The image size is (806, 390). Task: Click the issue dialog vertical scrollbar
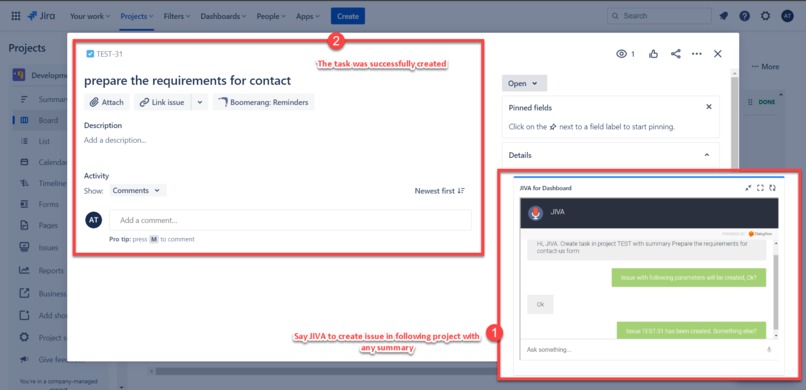click(735, 123)
